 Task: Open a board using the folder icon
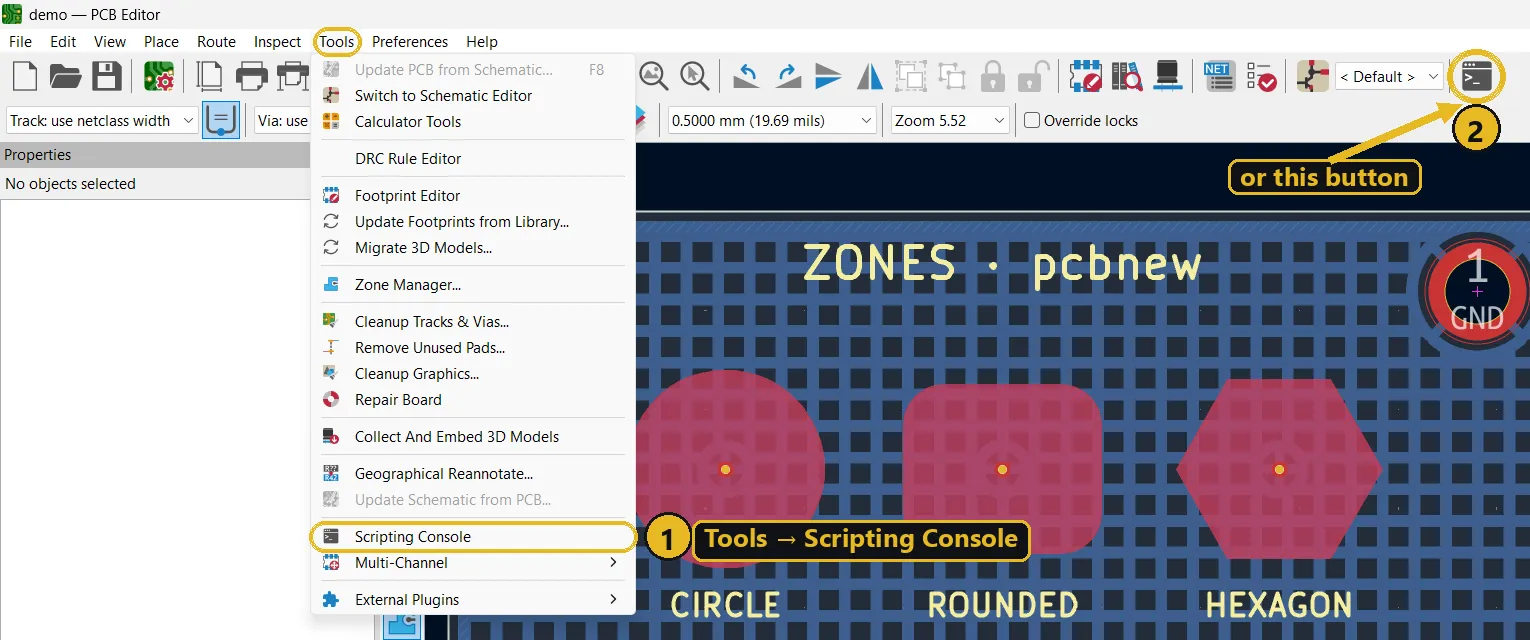pyautogui.click(x=66, y=76)
